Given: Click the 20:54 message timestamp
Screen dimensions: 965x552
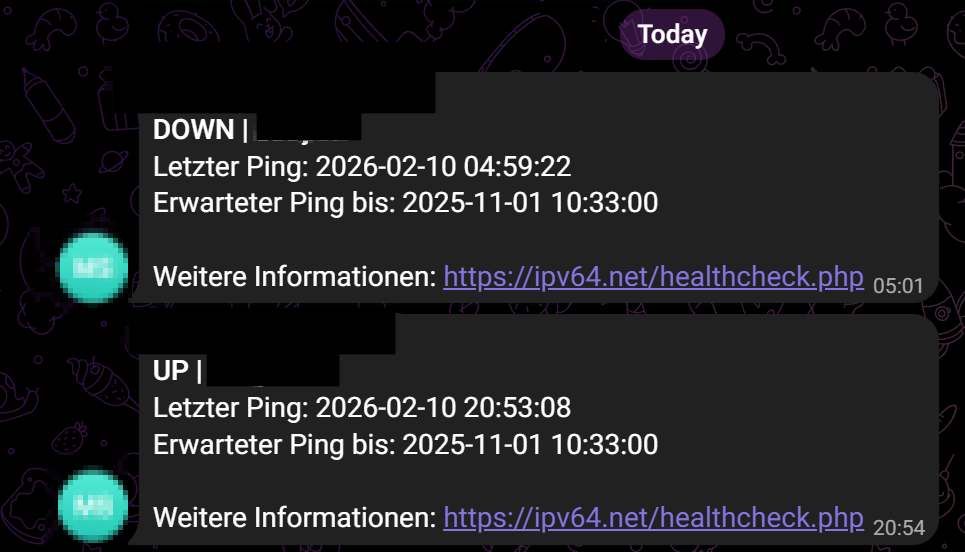Looking at the screenshot, I should click(899, 527).
